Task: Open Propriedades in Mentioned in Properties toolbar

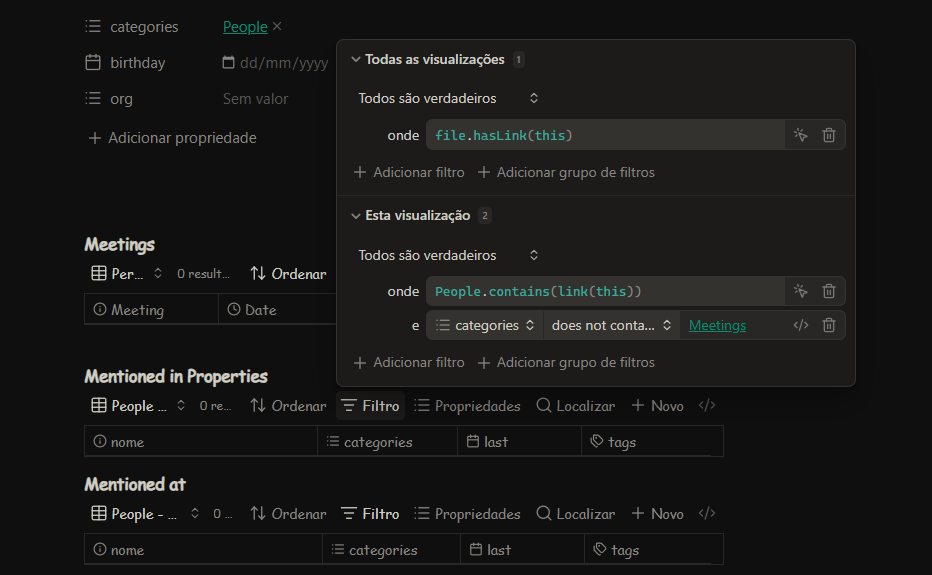Action: [467, 406]
